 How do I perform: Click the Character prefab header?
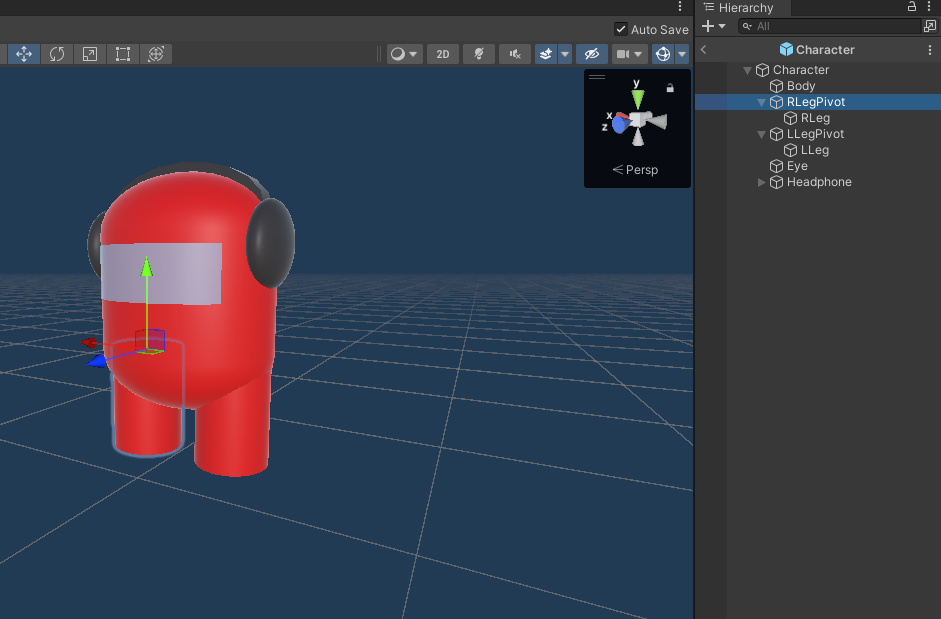point(817,50)
